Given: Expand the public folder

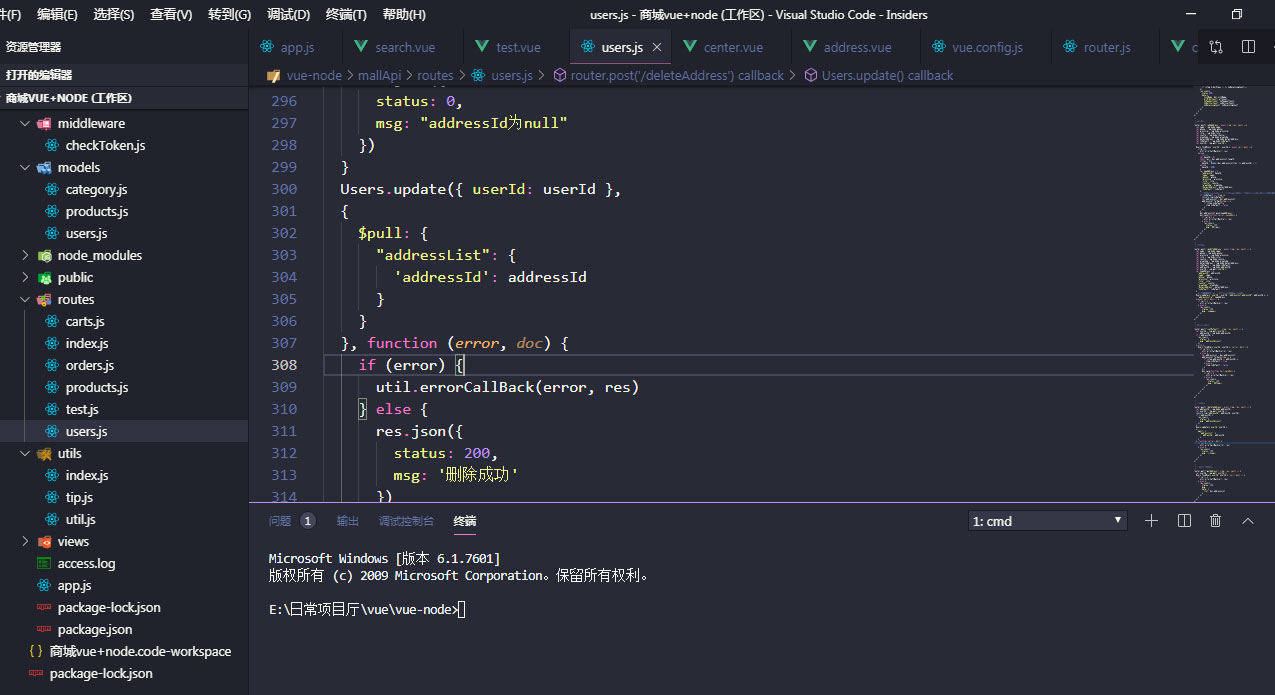Looking at the screenshot, I should (25, 277).
